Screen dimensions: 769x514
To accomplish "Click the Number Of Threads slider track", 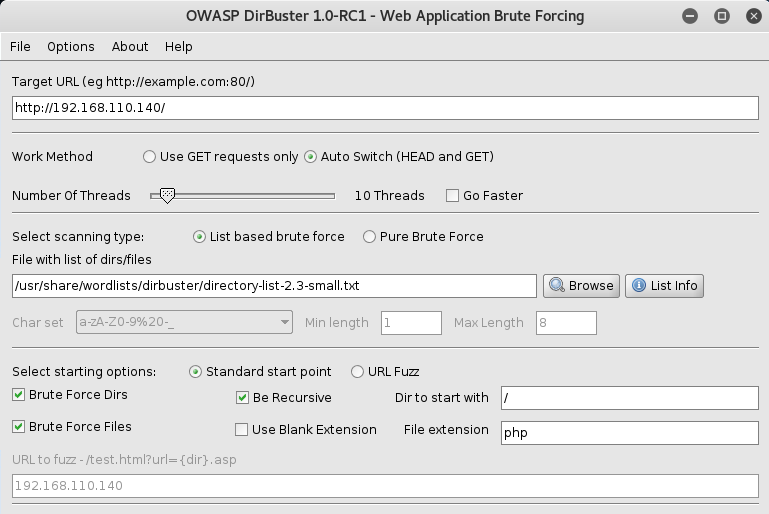I will pyautogui.click(x=242, y=196).
